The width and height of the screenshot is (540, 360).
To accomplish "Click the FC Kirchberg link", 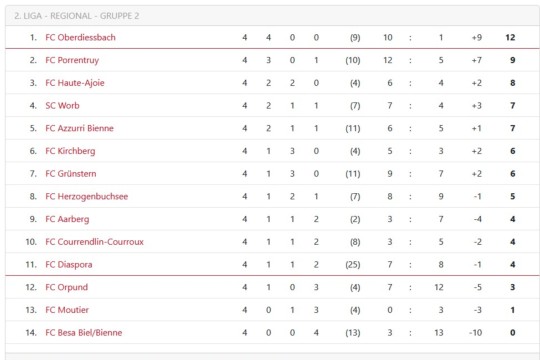I will (70, 151).
